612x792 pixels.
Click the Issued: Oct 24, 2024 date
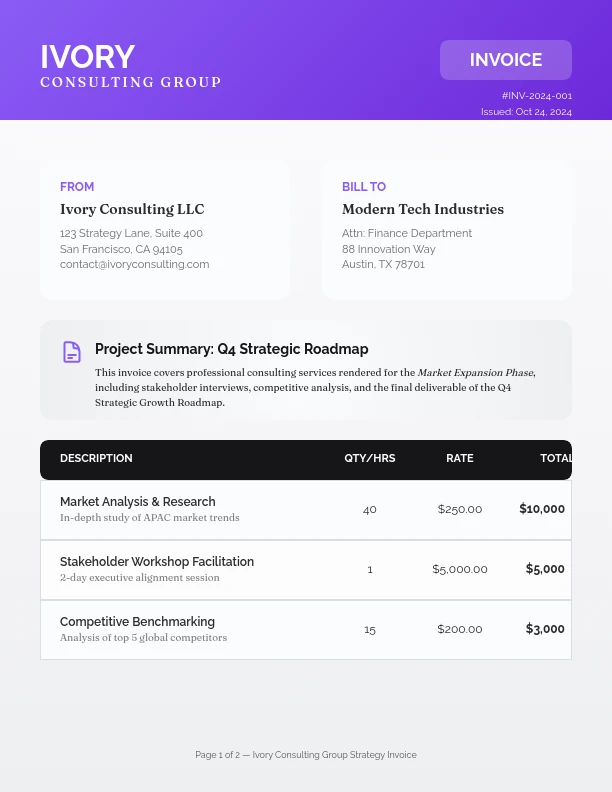(x=526, y=112)
